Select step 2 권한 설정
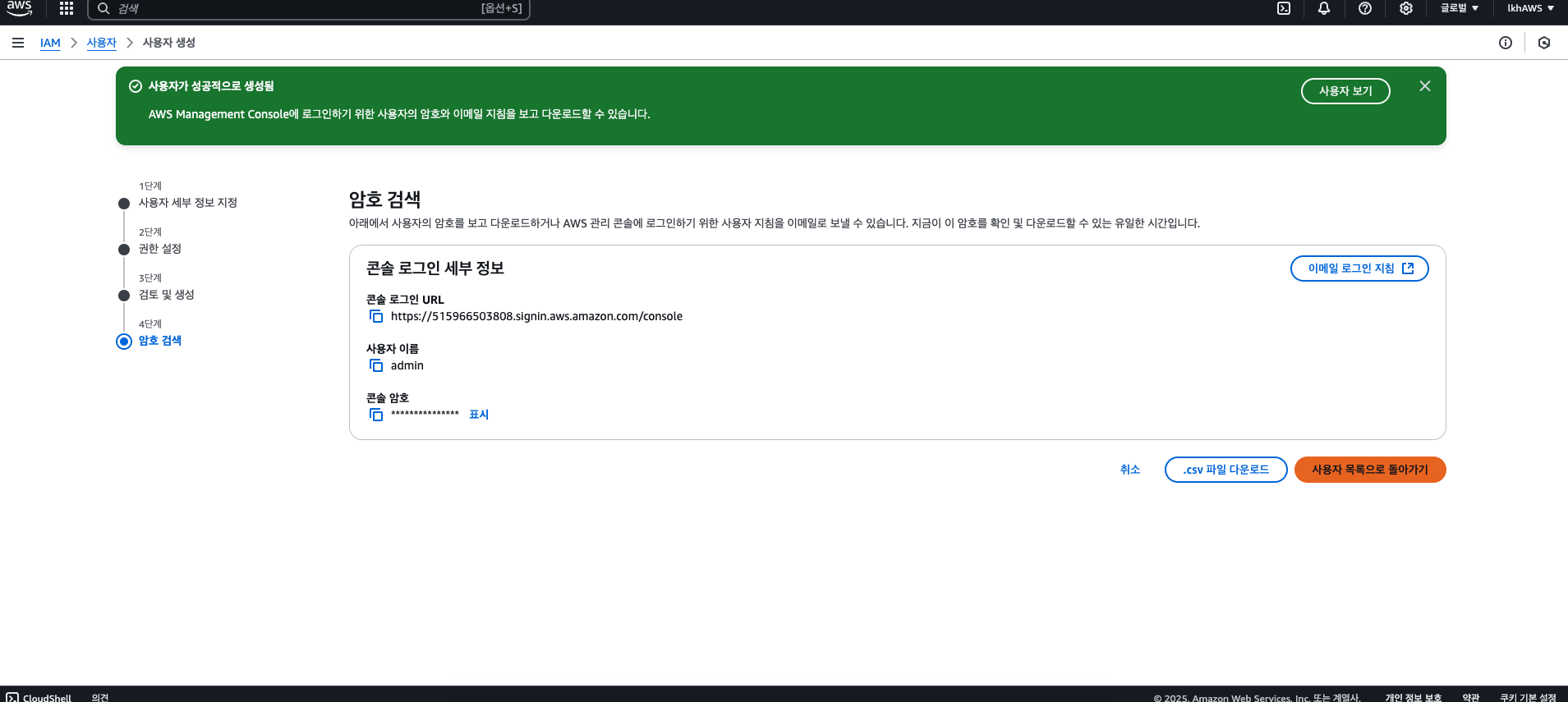Screen dimensions: 1568x702 point(160,249)
